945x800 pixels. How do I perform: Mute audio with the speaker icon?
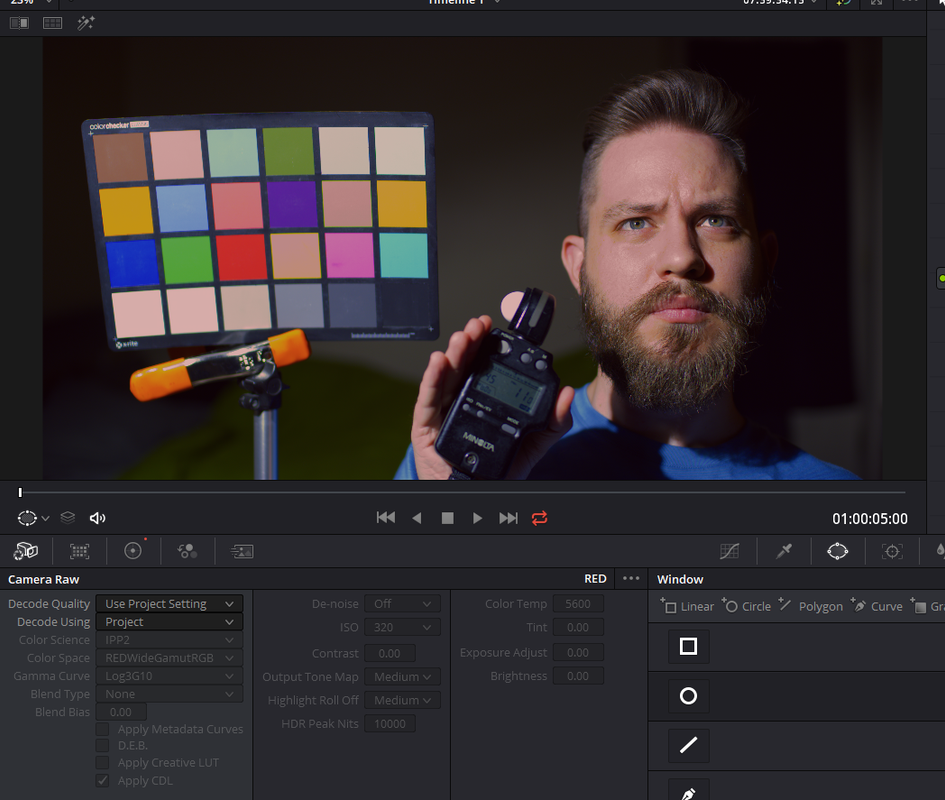[97, 518]
